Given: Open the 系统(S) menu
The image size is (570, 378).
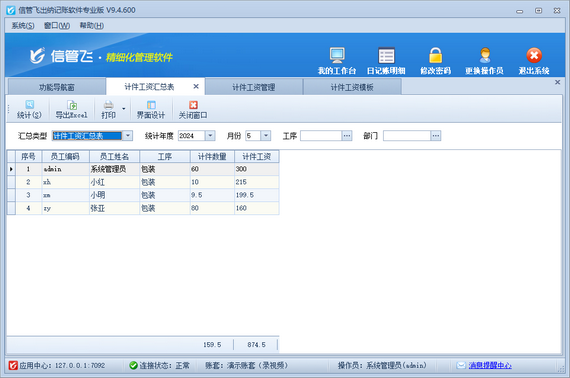Looking at the screenshot, I should coord(23,25).
